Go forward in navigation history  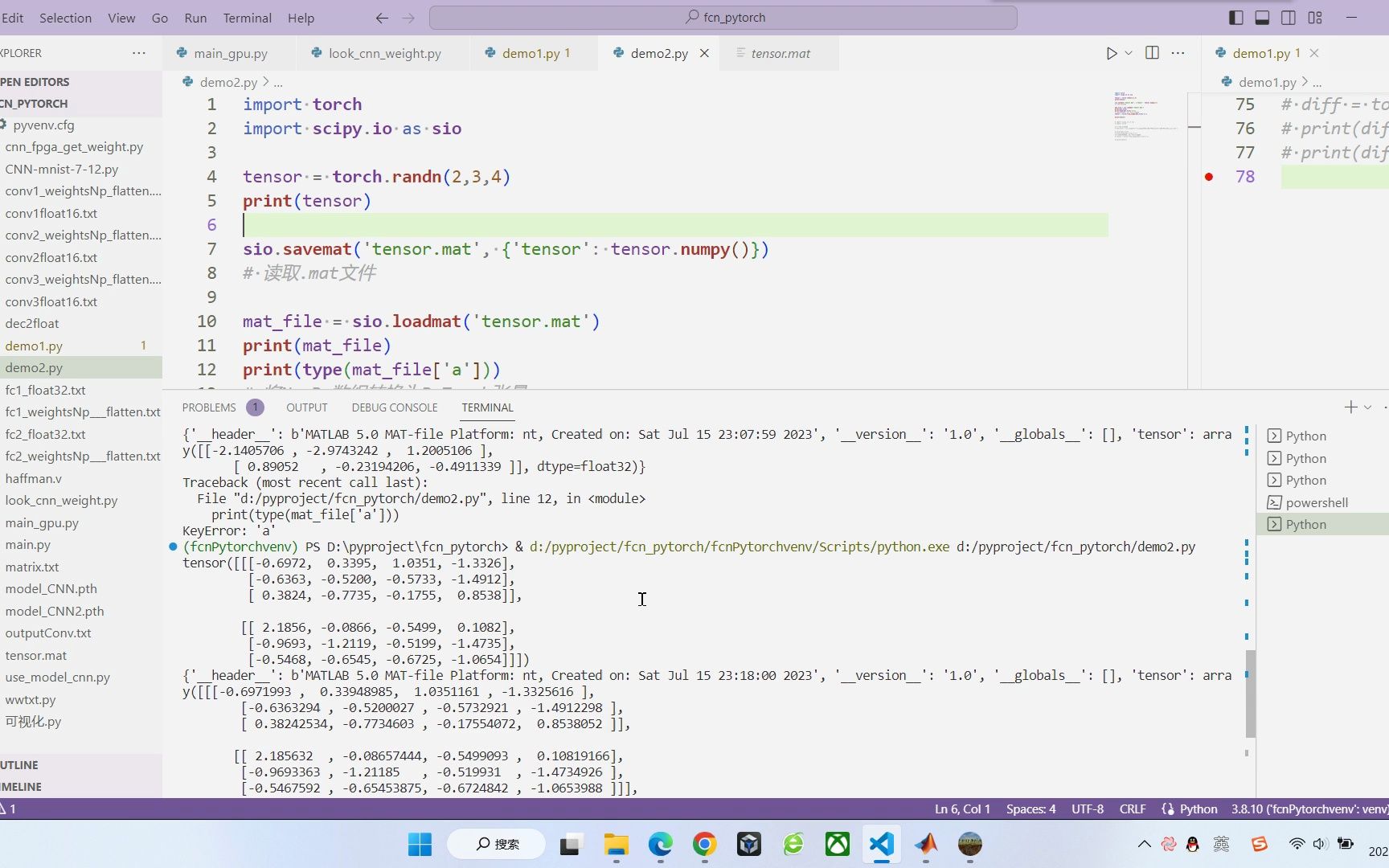[408, 18]
